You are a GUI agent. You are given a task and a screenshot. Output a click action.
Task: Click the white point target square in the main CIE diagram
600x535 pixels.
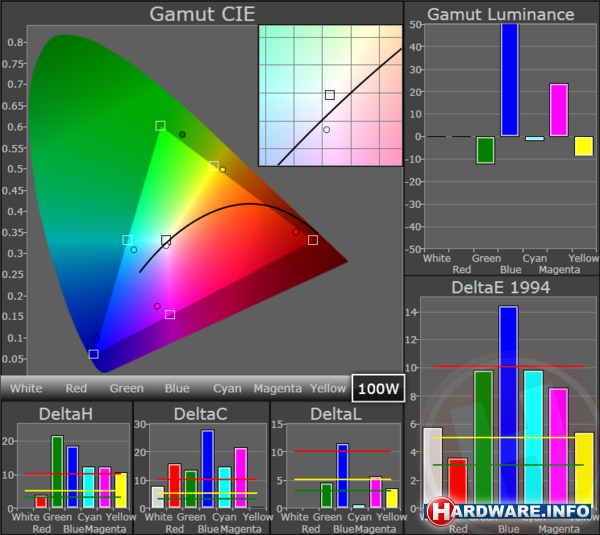tap(166, 240)
